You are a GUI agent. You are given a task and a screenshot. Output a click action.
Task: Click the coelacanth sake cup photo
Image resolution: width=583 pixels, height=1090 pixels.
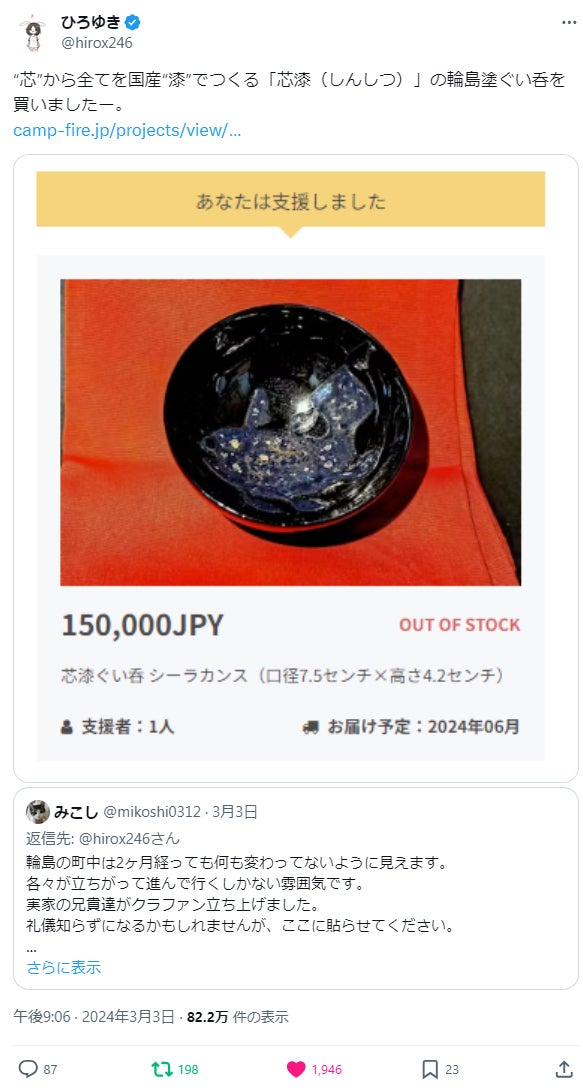click(290, 432)
